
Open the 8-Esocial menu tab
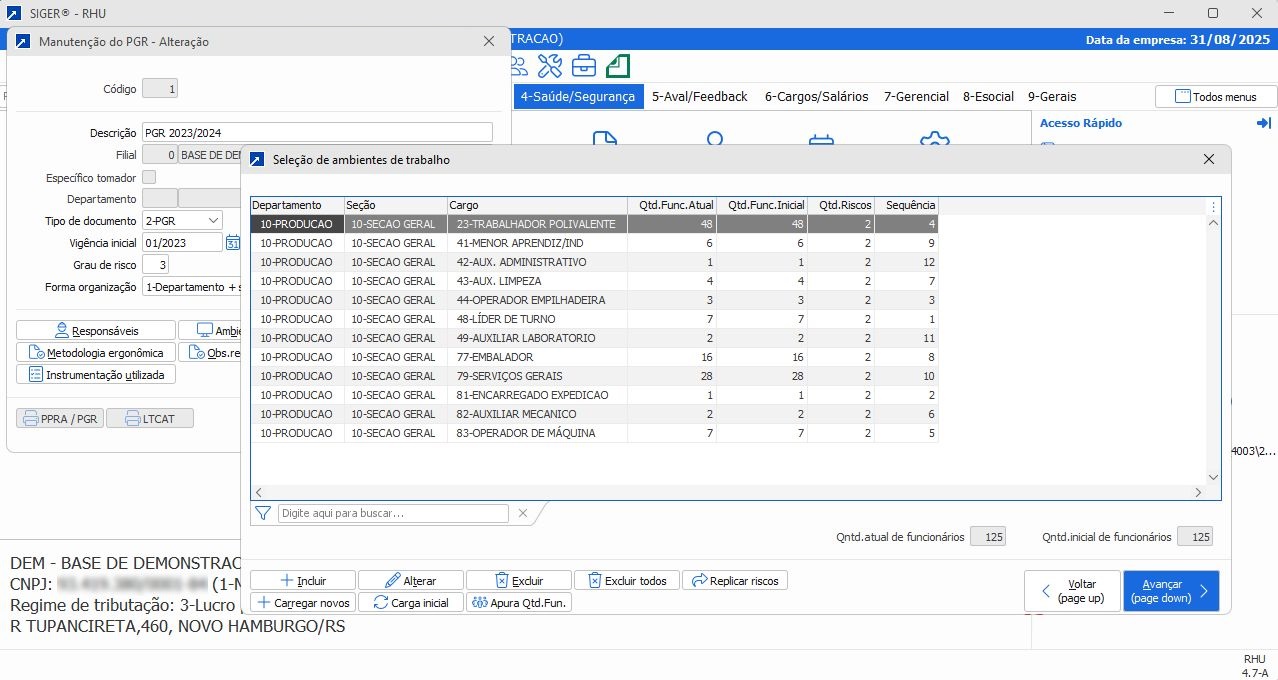click(x=988, y=97)
